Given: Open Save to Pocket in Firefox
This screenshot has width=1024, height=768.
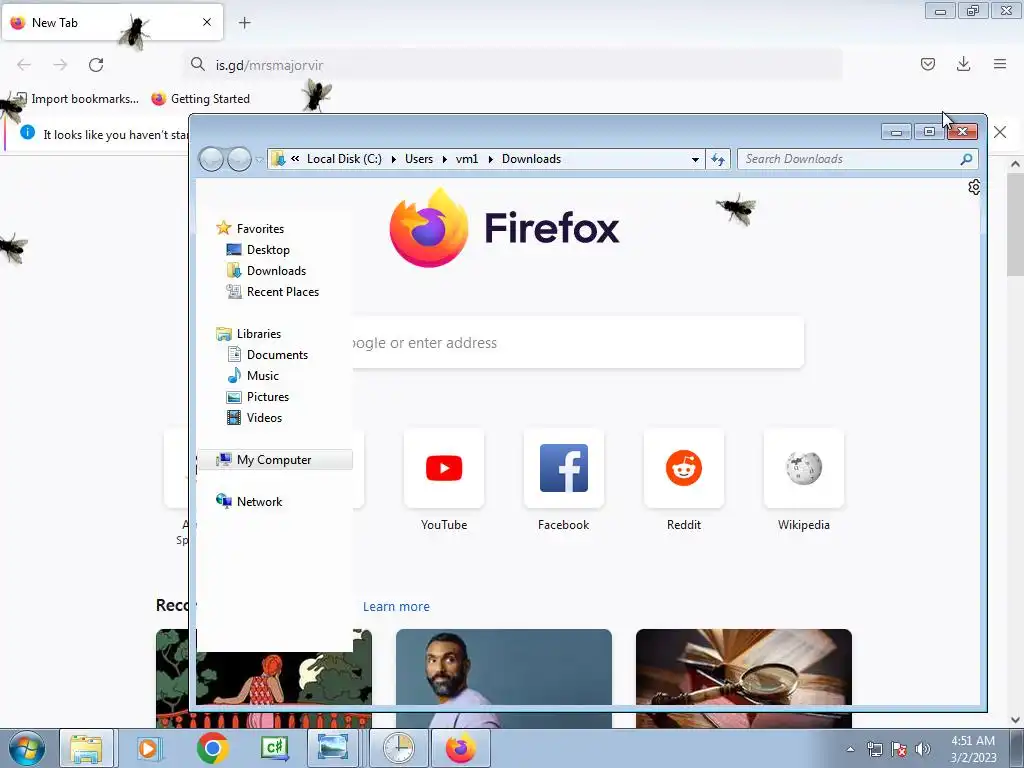Looking at the screenshot, I should coord(928,64).
